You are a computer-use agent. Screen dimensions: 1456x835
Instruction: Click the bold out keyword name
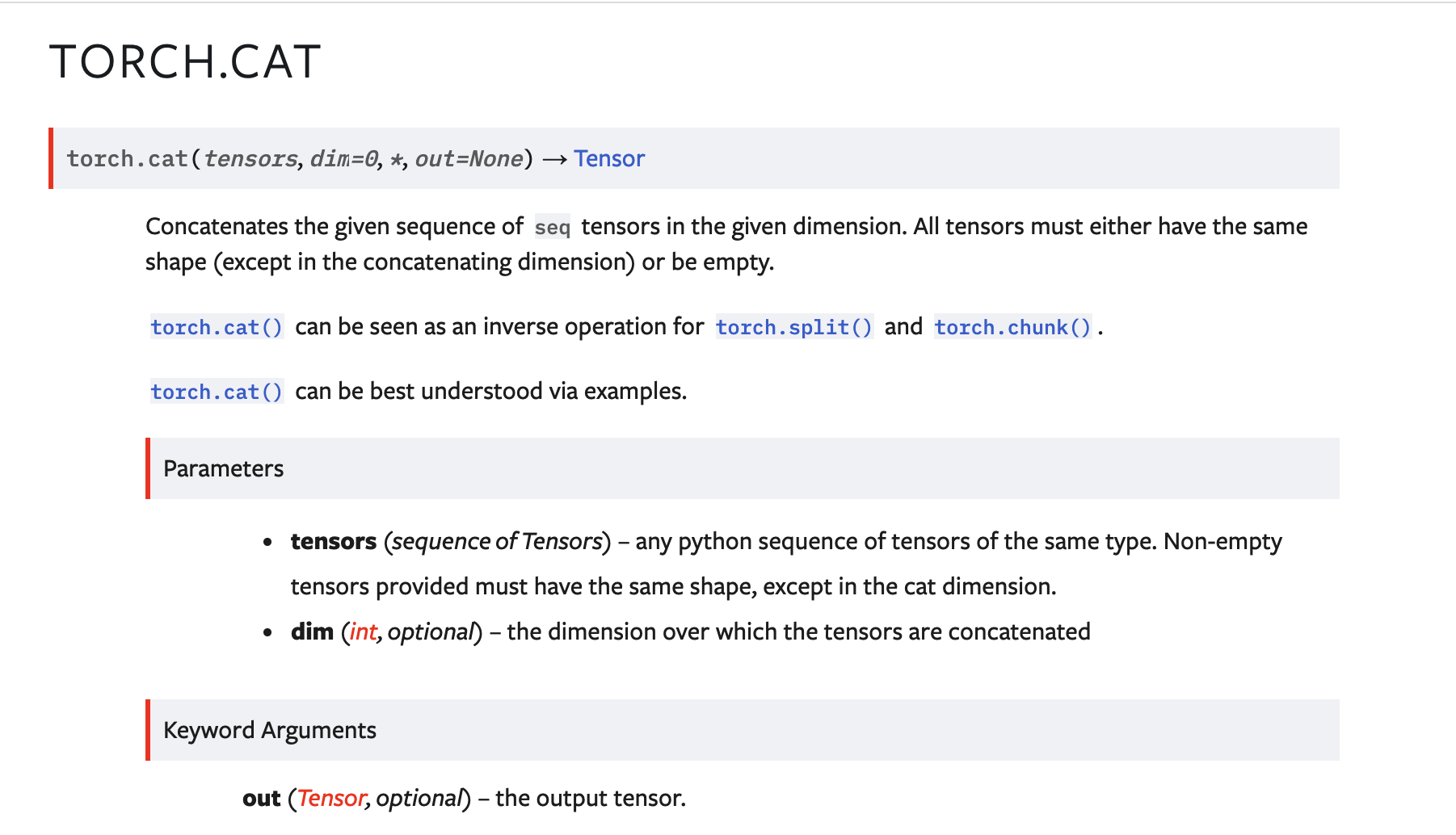[261, 798]
